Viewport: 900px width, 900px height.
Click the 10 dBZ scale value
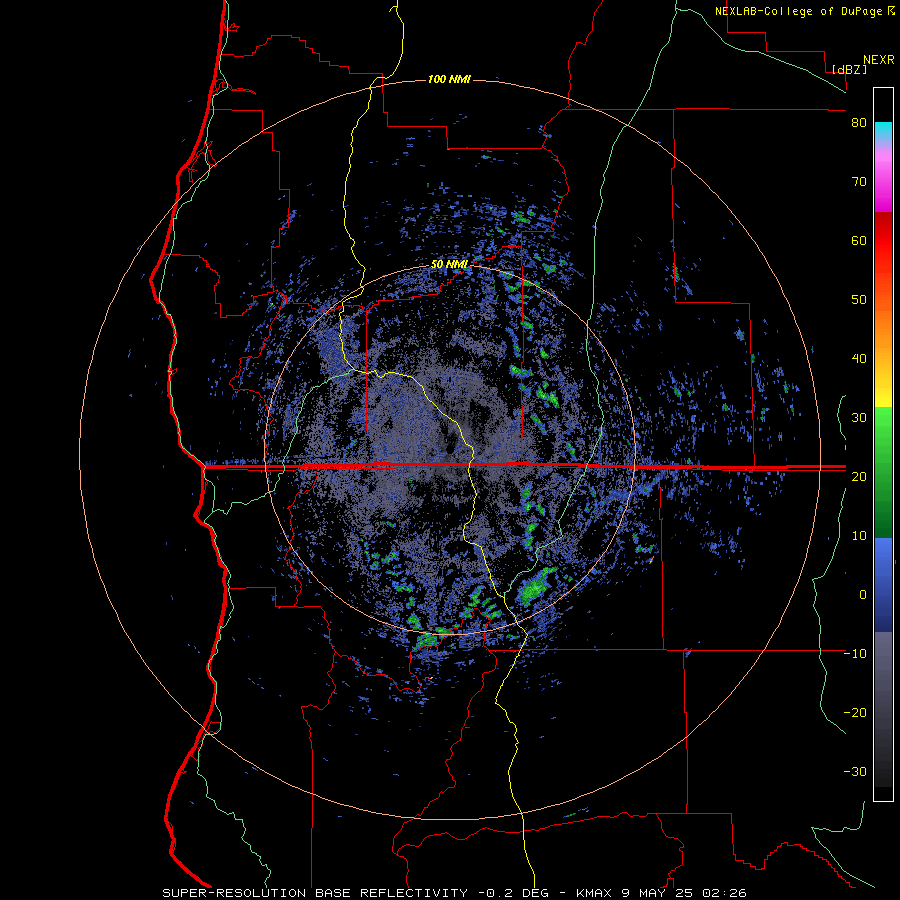[x=859, y=536]
